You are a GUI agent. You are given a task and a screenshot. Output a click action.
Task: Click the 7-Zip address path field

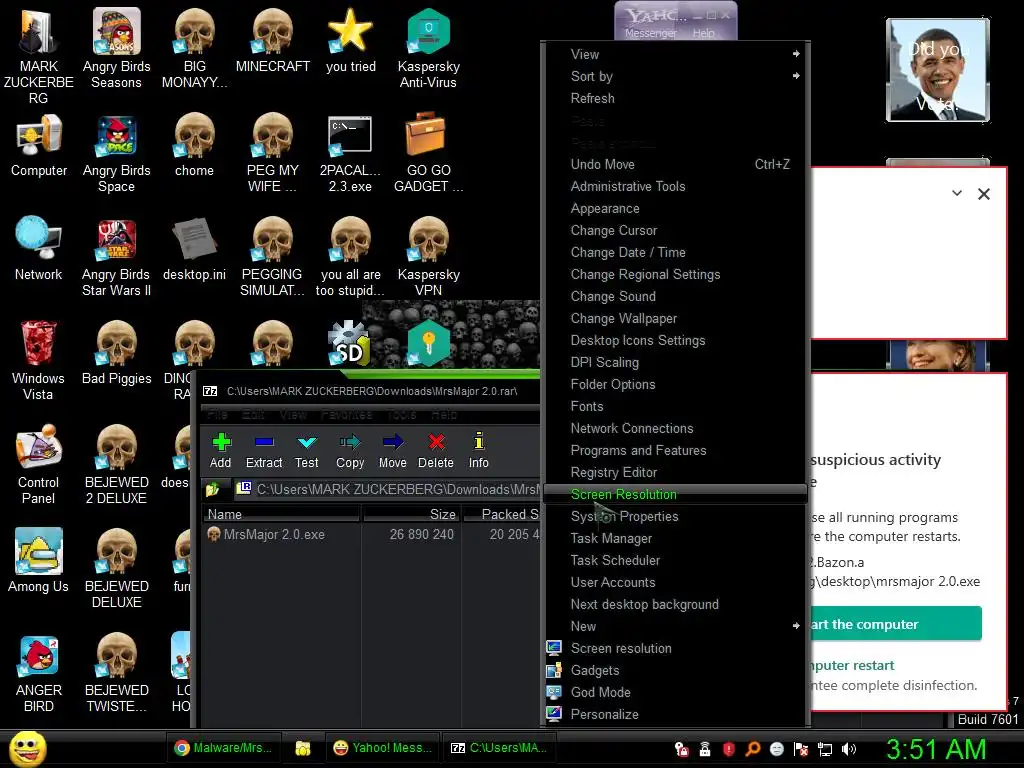pos(387,489)
